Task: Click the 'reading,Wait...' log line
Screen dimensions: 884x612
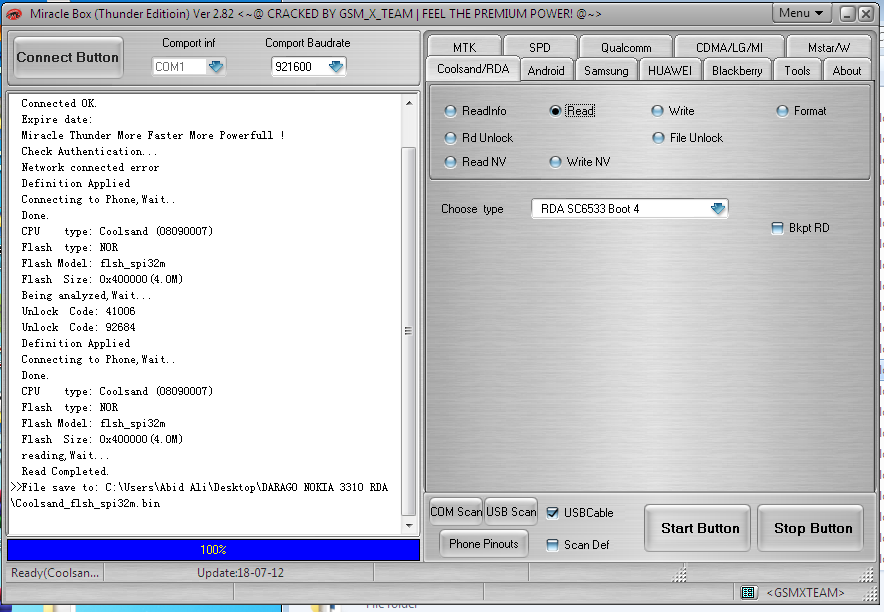Action: [x=65, y=455]
